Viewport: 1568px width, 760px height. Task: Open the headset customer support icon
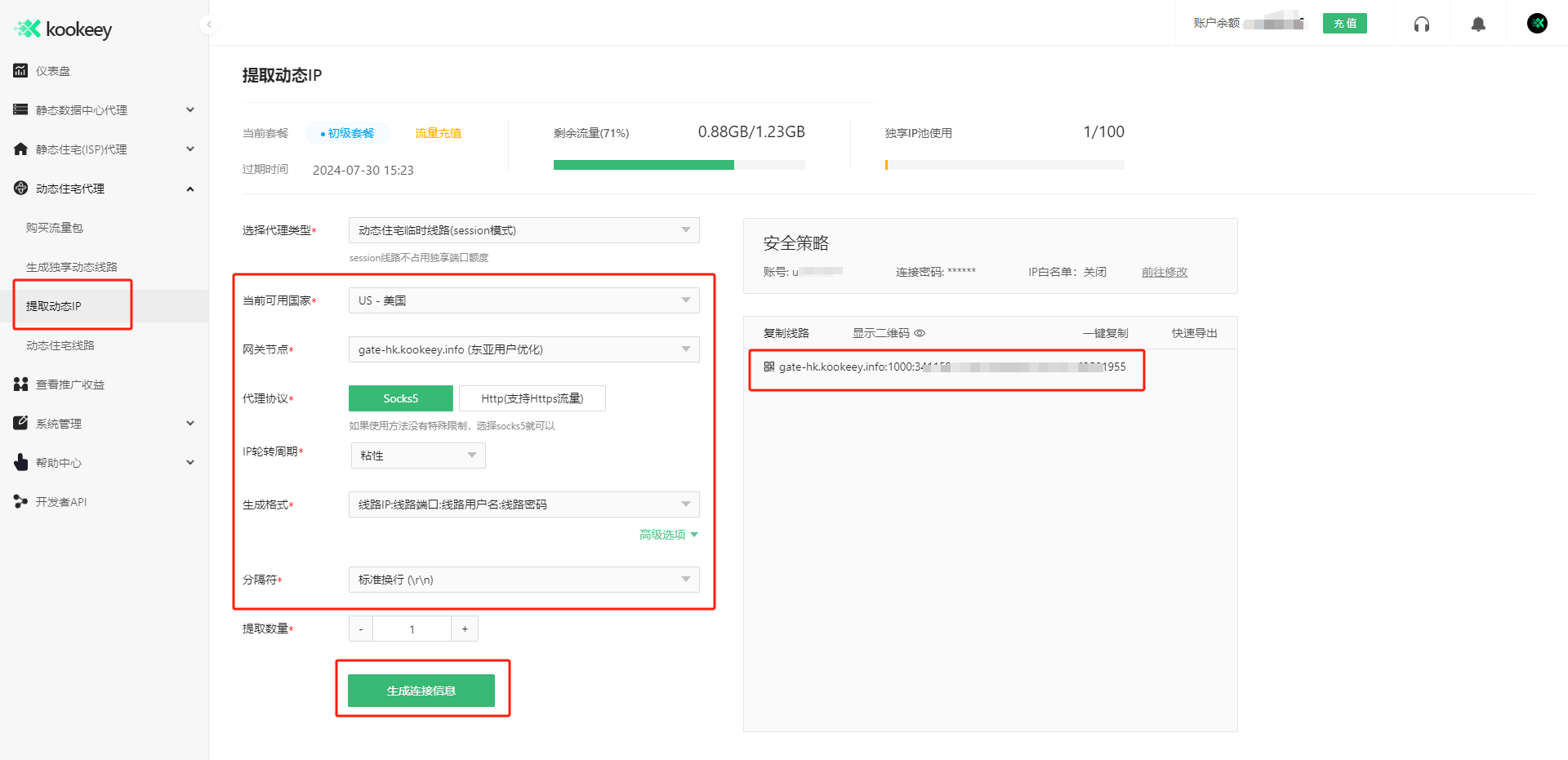[x=1421, y=24]
